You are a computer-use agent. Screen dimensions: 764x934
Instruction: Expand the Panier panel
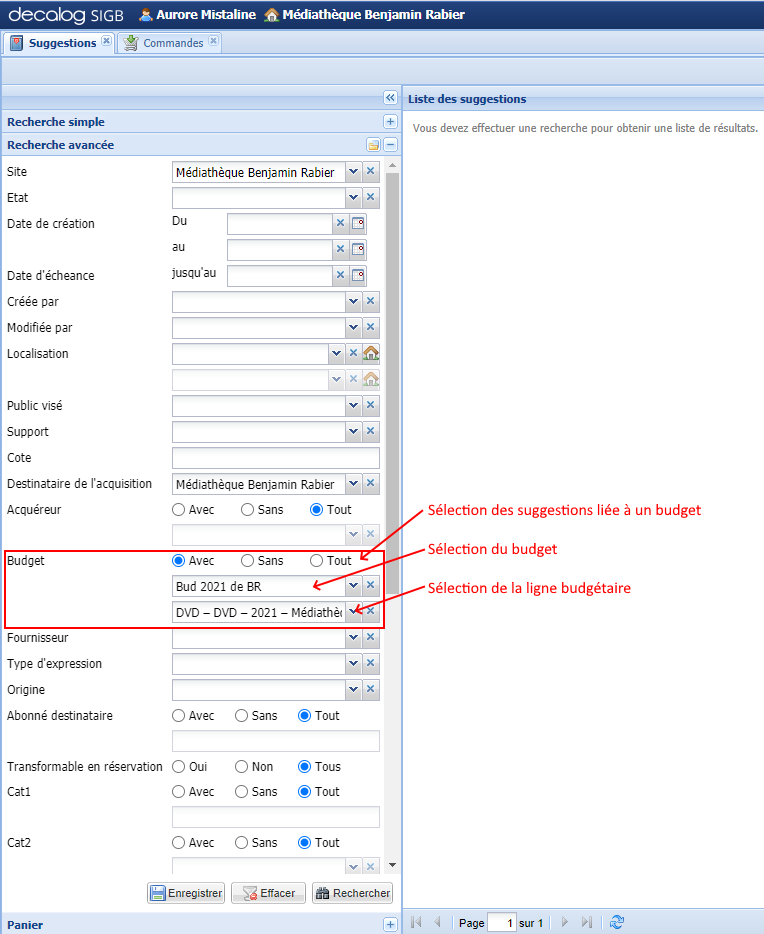tap(391, 925)
